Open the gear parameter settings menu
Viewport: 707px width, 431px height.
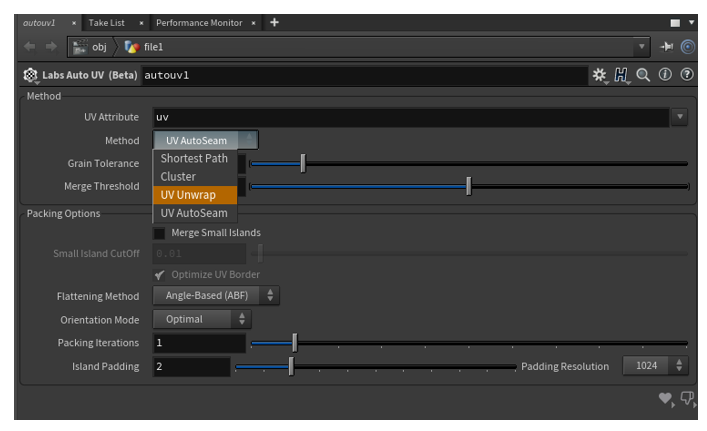coord(600,75)
